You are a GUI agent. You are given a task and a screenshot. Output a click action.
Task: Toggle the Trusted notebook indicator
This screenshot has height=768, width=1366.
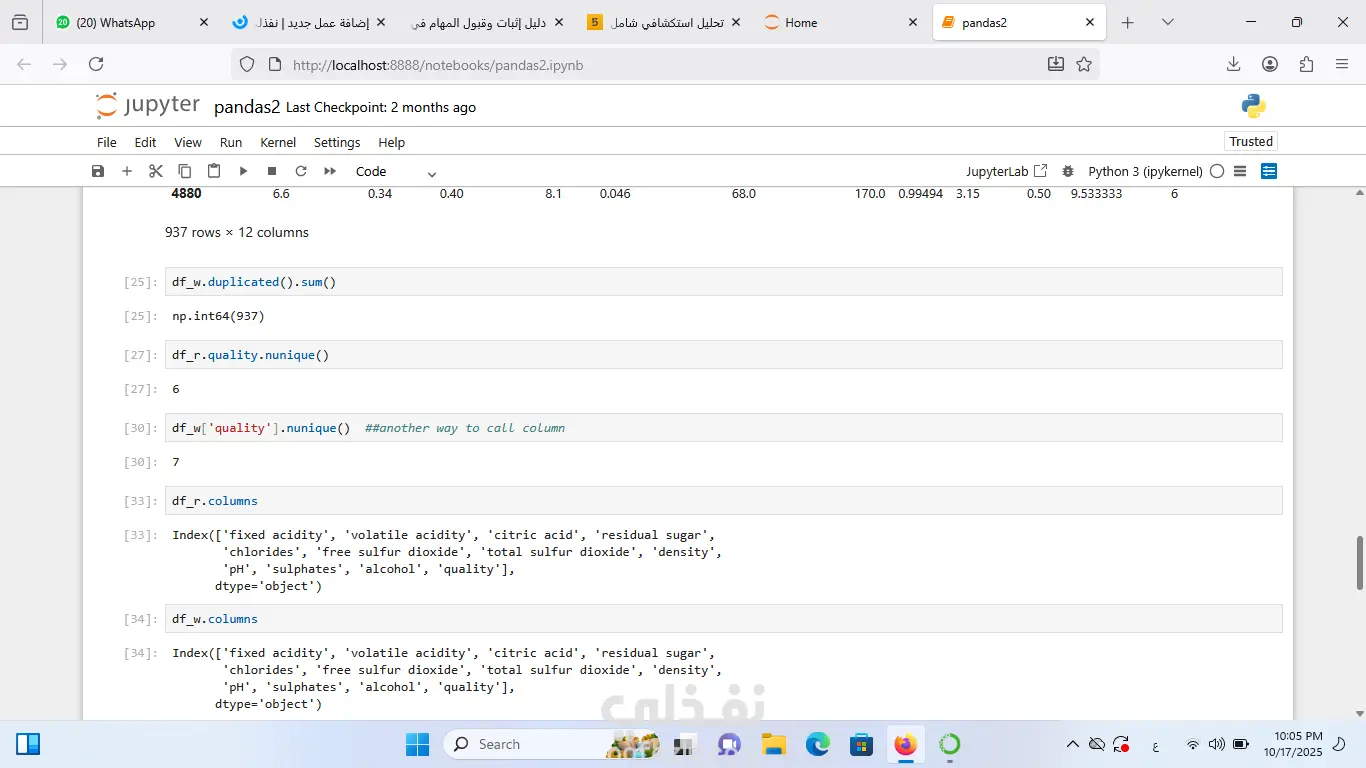point(1251,141)
